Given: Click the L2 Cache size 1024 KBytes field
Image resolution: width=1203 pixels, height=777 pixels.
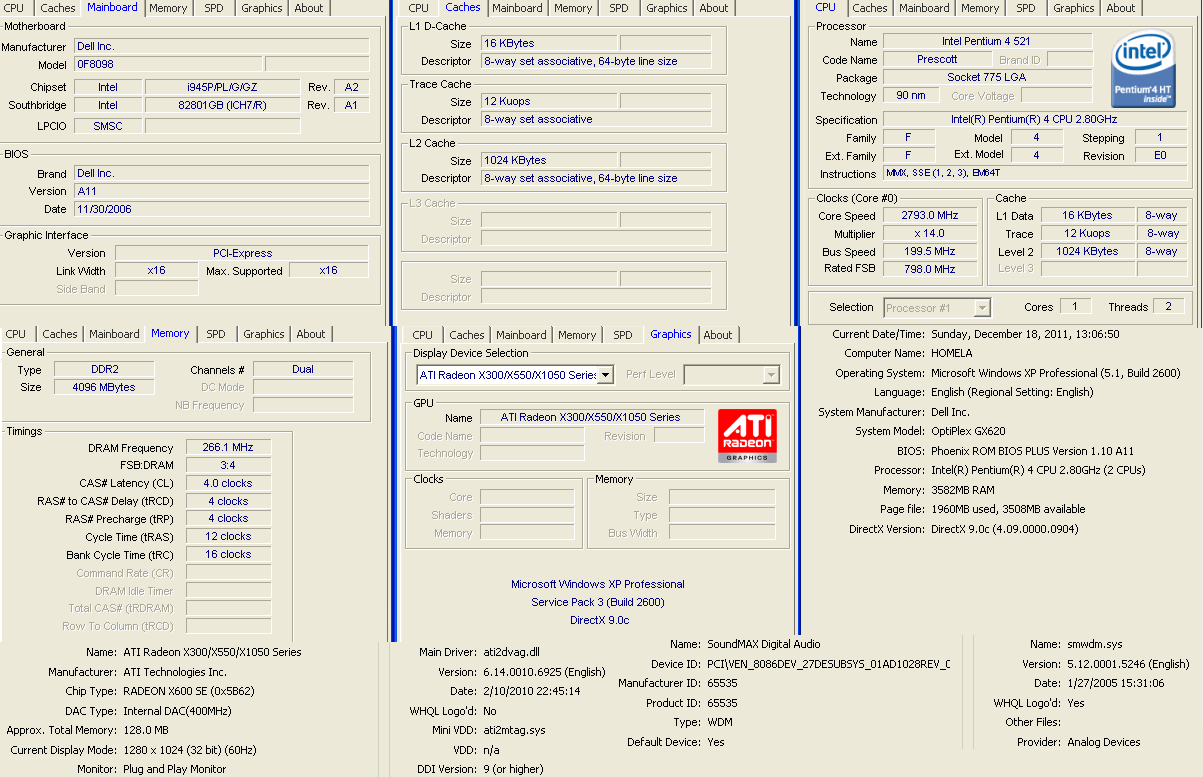Looking at the screenshot, I should [x=547, y=161].
